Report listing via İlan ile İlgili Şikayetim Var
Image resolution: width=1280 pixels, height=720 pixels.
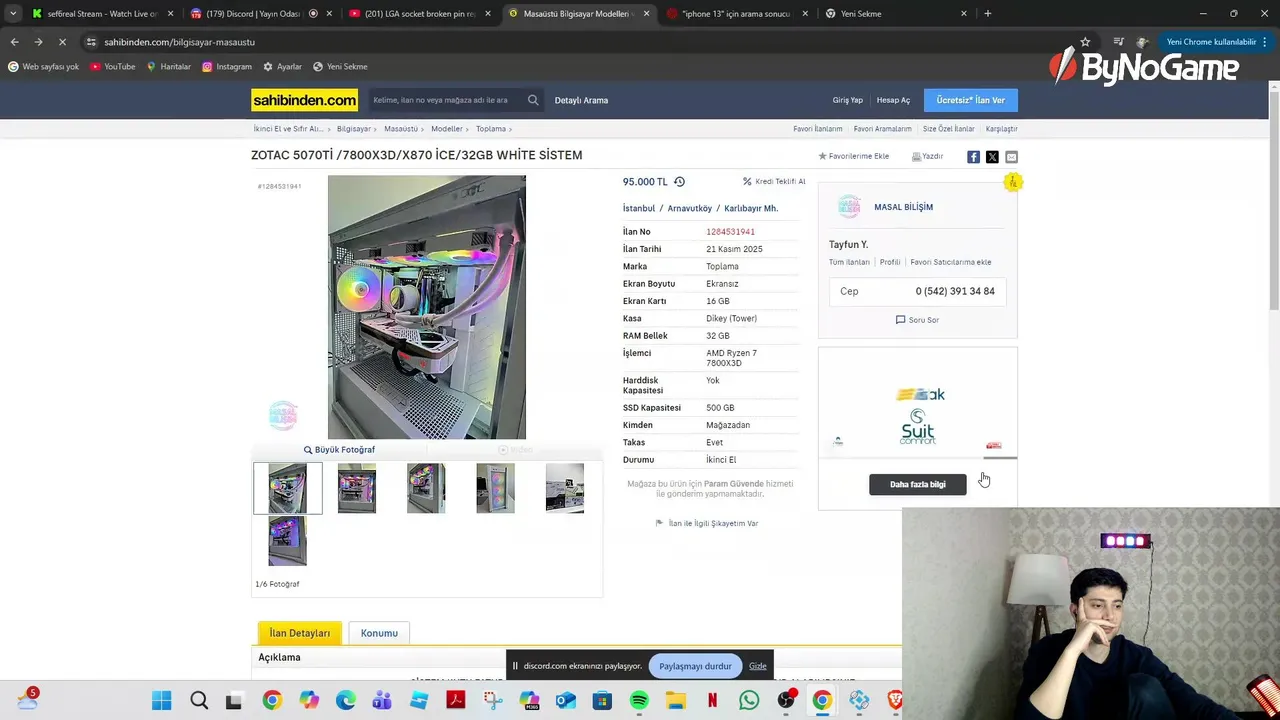tap(707, 523)
